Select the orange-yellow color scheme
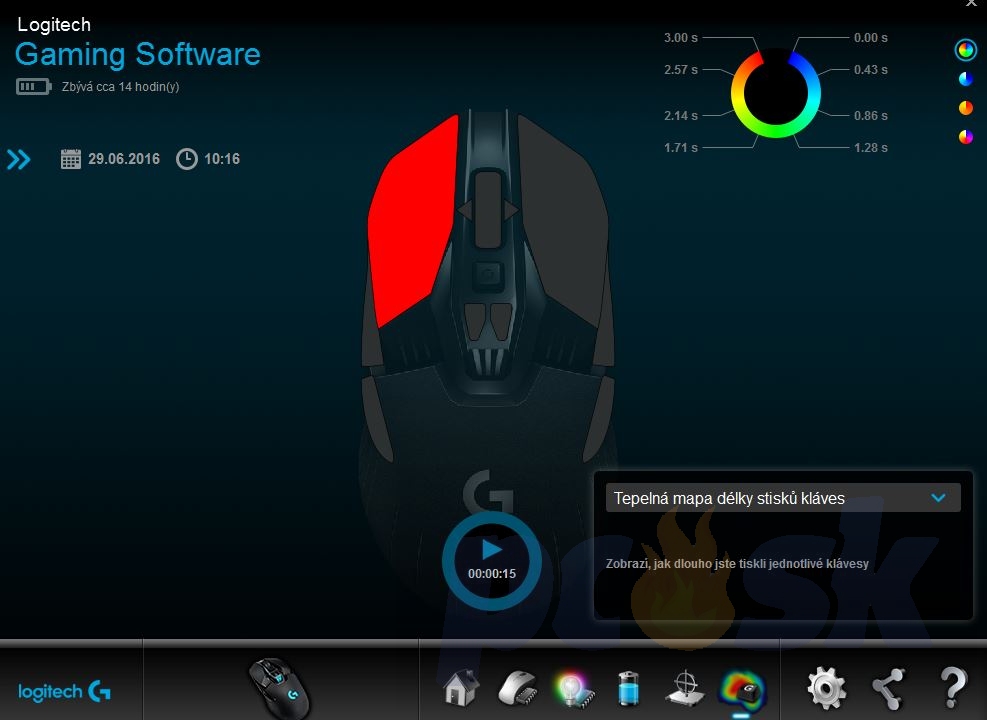The image size is (987, 720). (966, 108)
